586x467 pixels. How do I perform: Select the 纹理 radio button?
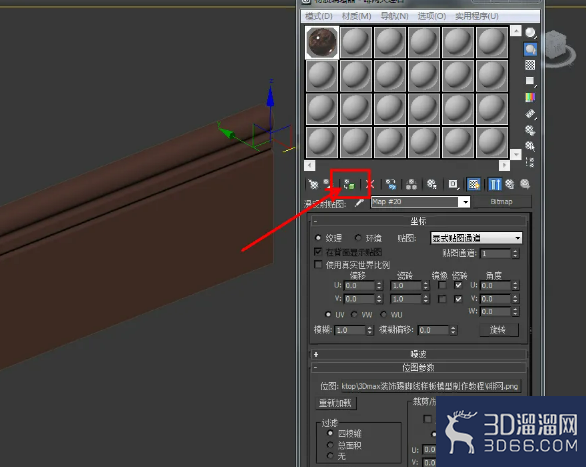[318, 238]
